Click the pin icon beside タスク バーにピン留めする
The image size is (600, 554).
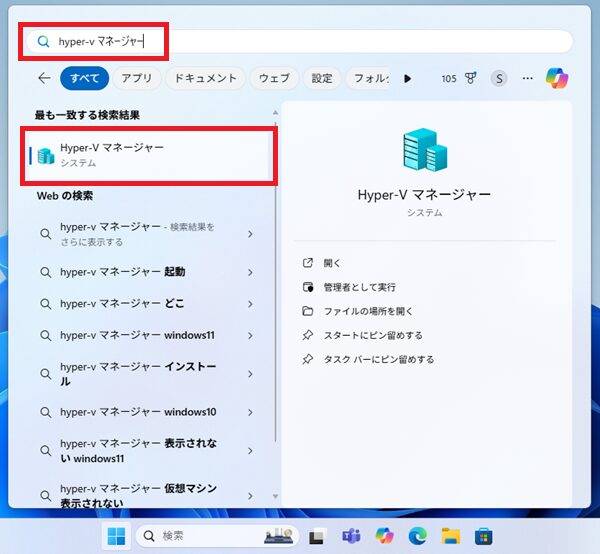308,359
